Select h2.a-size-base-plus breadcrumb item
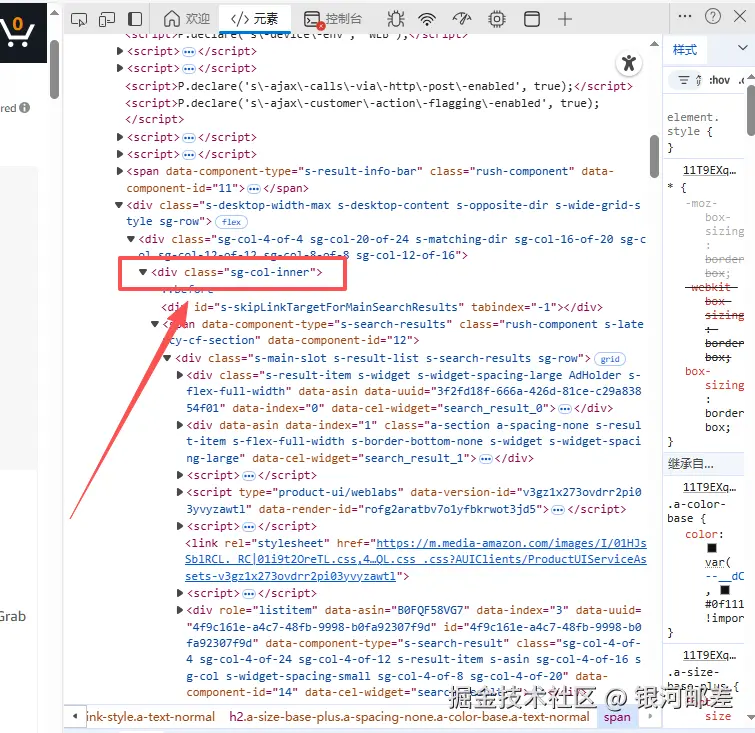The width and height of the screenshot is (755, 733). 409,717
